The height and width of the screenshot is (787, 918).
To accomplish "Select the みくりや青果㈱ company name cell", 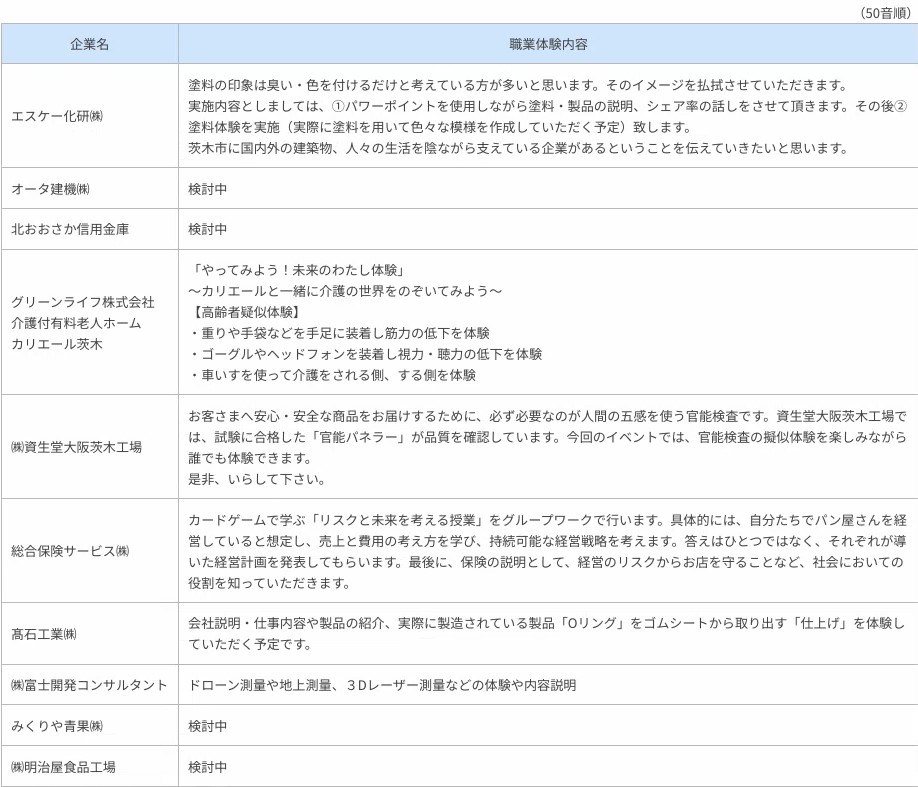I will pyautogui.click(x=57, y=726).
